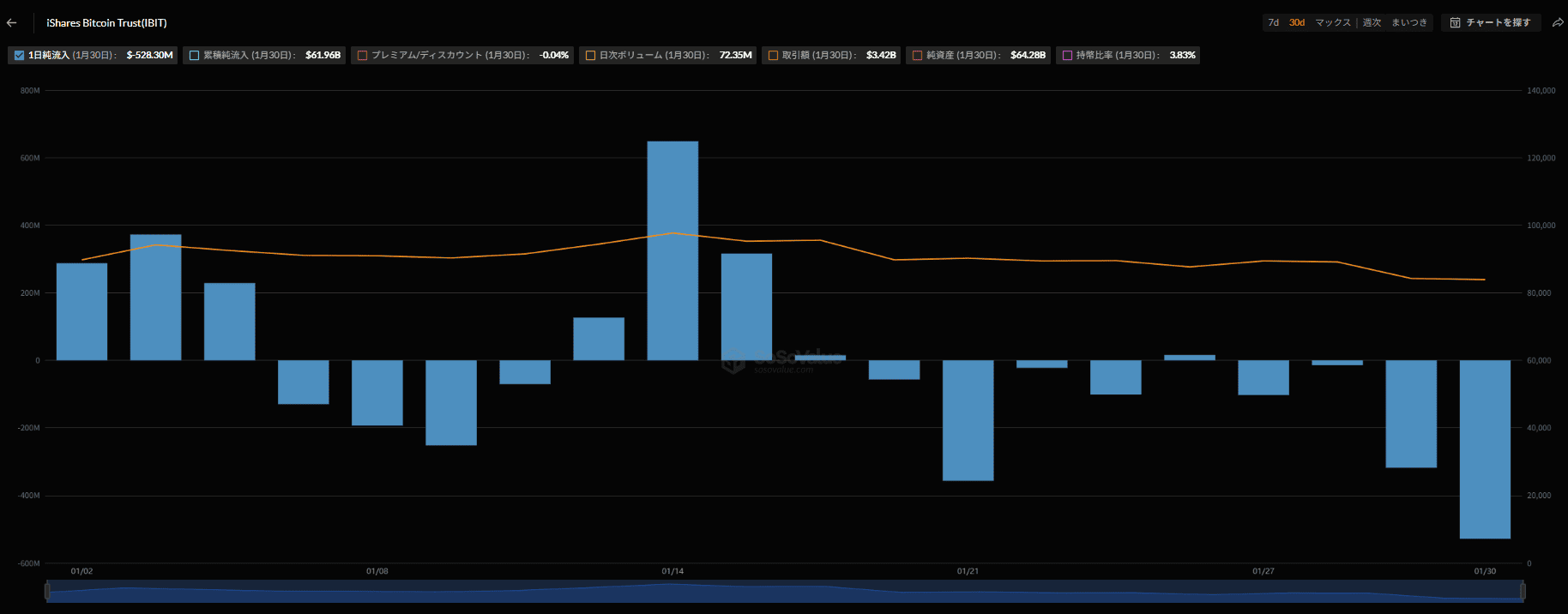Switch to the 7d time range
This screenshot has height=614, width=1568.
[1273, 23]
